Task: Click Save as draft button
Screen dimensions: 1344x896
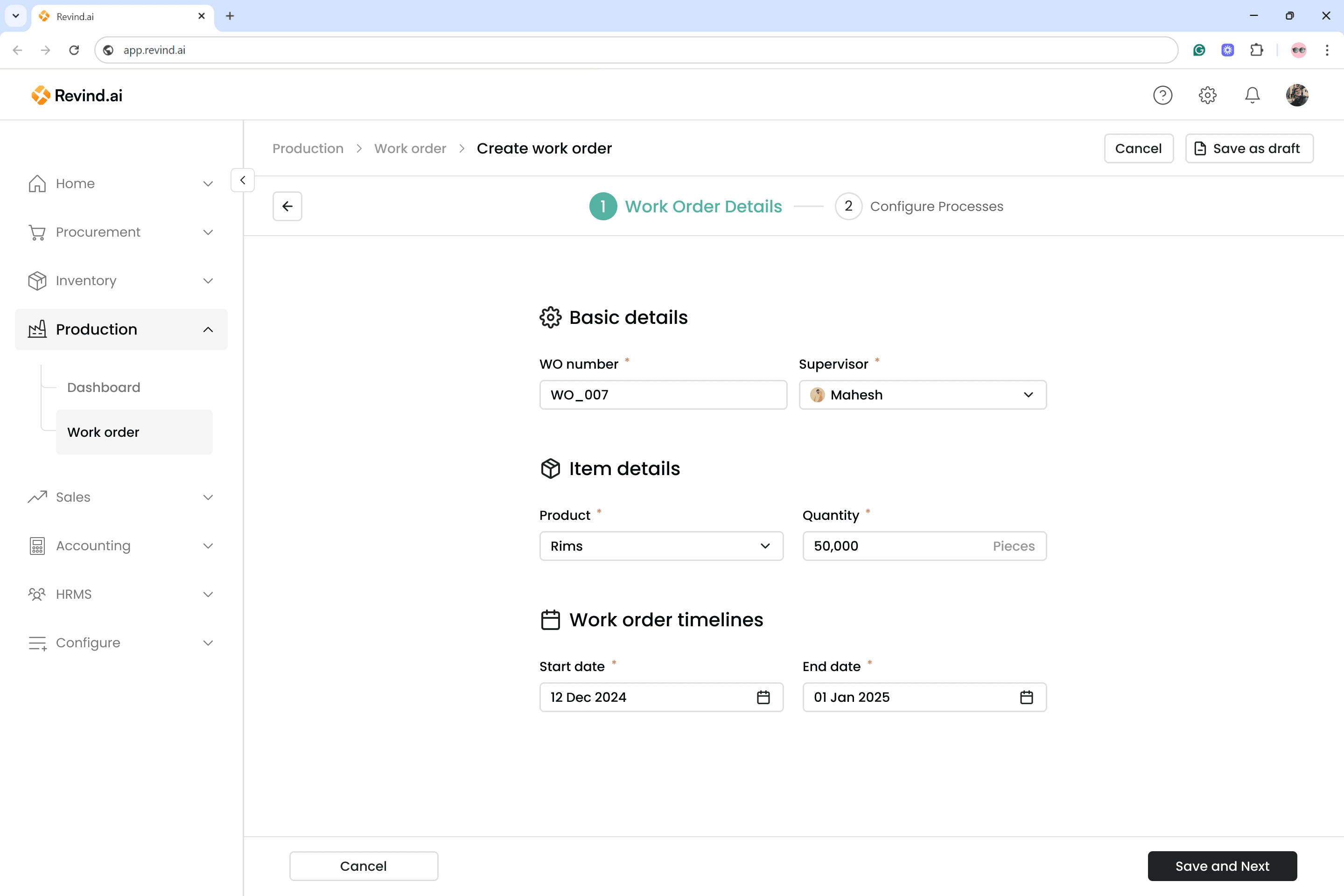Action: 1249,148
